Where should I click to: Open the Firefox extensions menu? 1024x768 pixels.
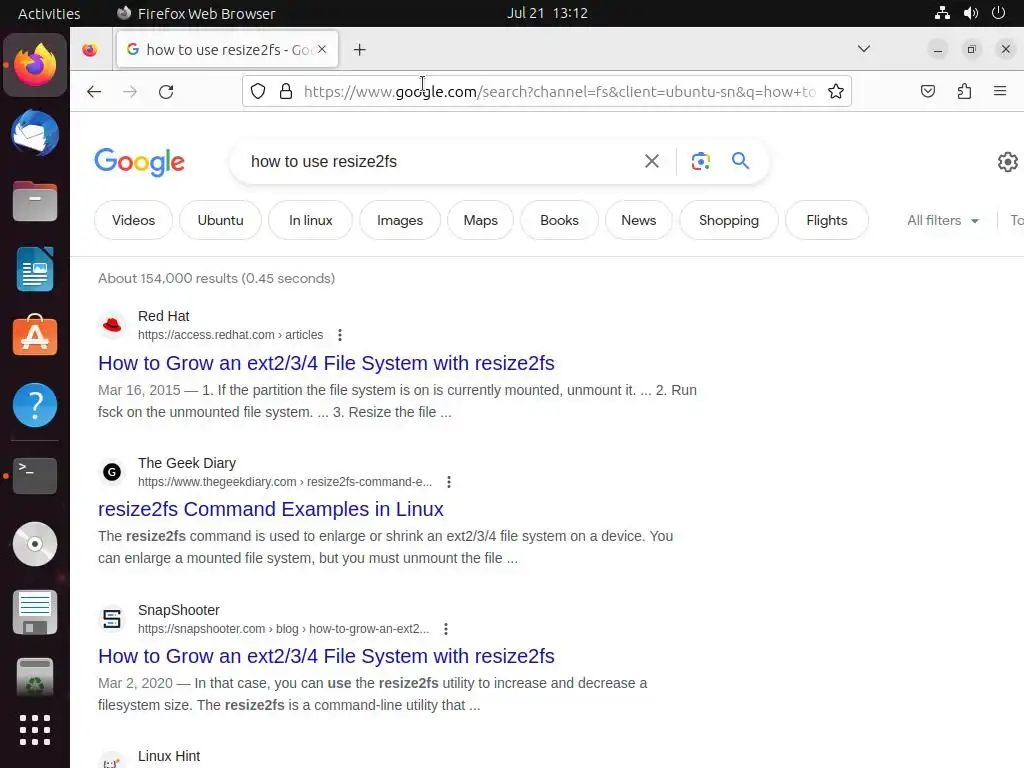point(964,91)
